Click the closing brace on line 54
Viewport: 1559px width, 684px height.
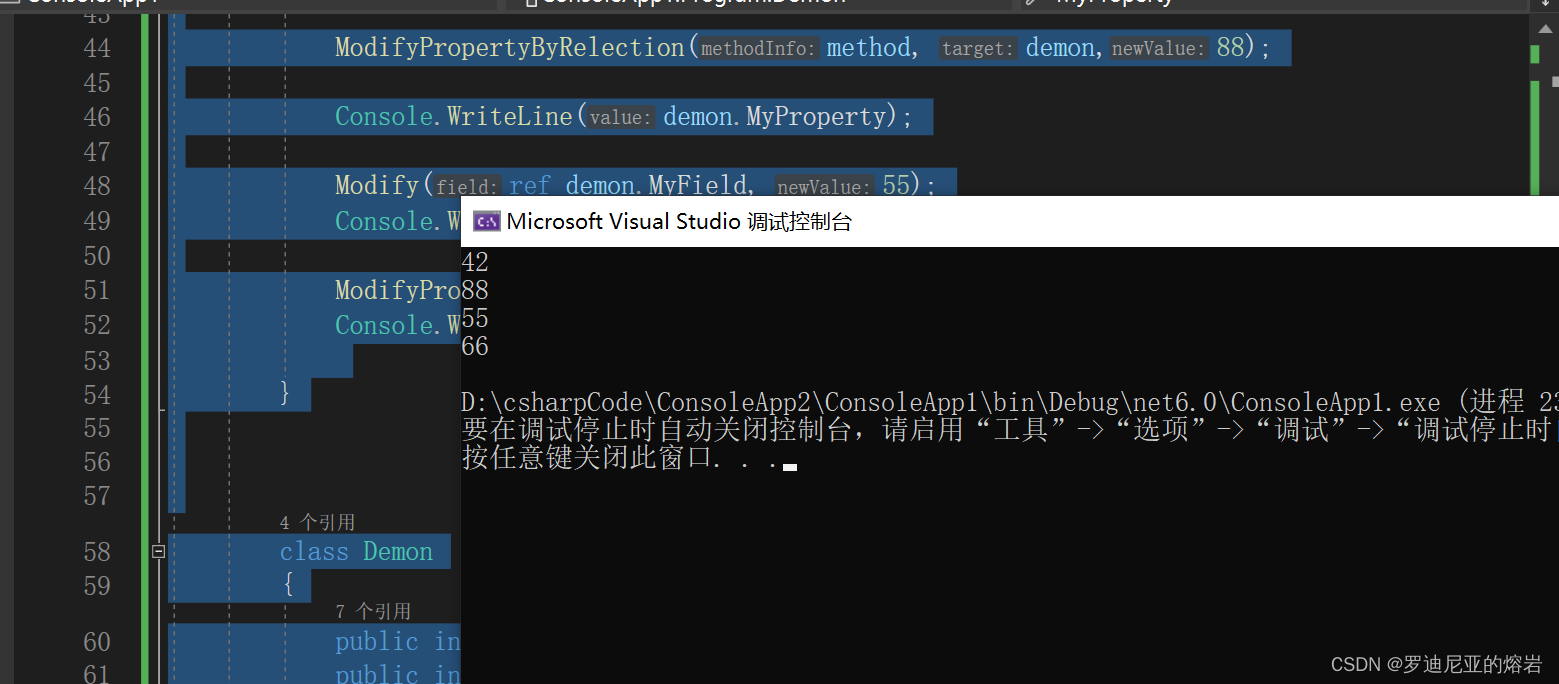(286, 393)
